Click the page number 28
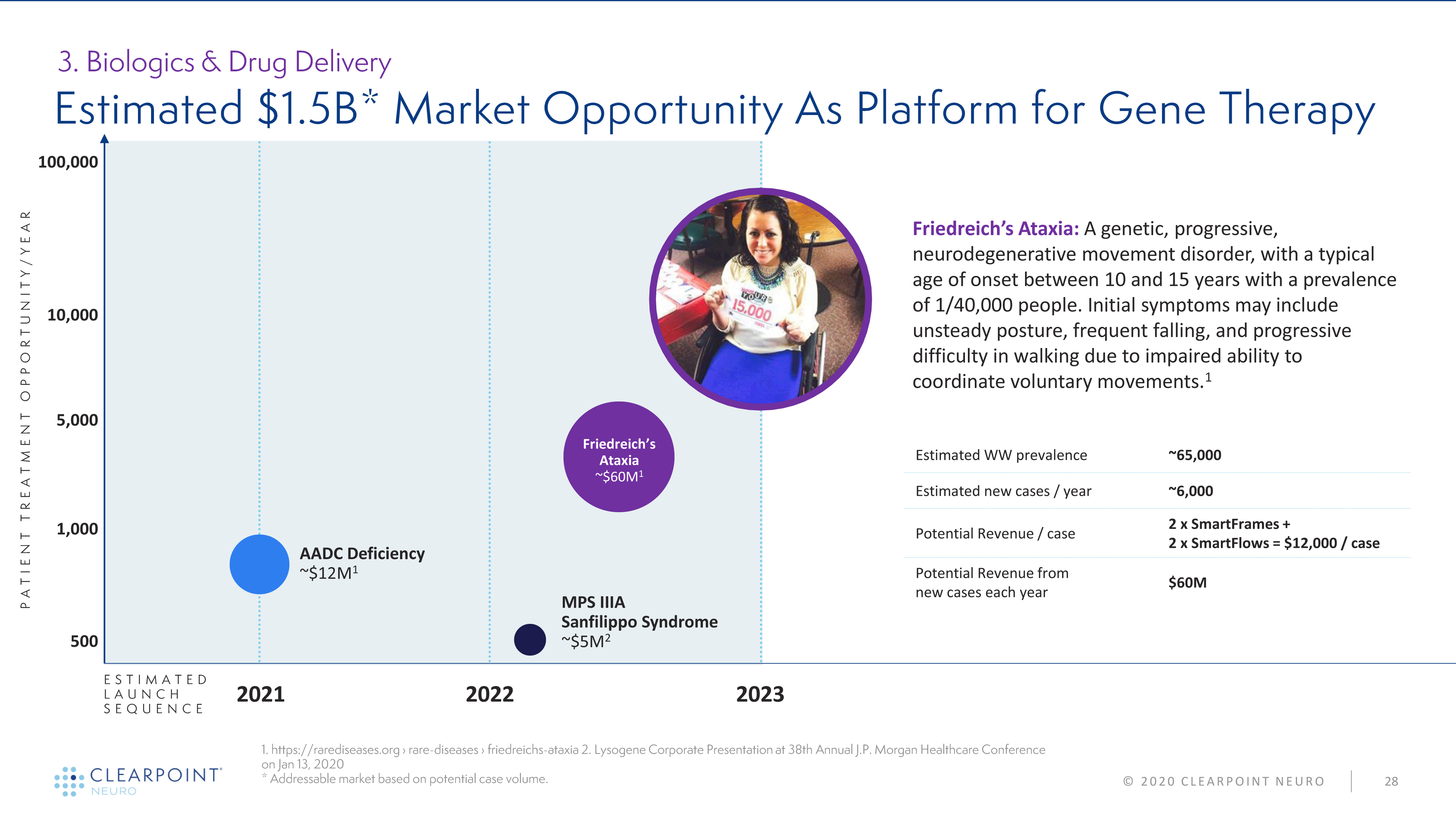This screenshot has height=819, width=1456. (1391, 781)
